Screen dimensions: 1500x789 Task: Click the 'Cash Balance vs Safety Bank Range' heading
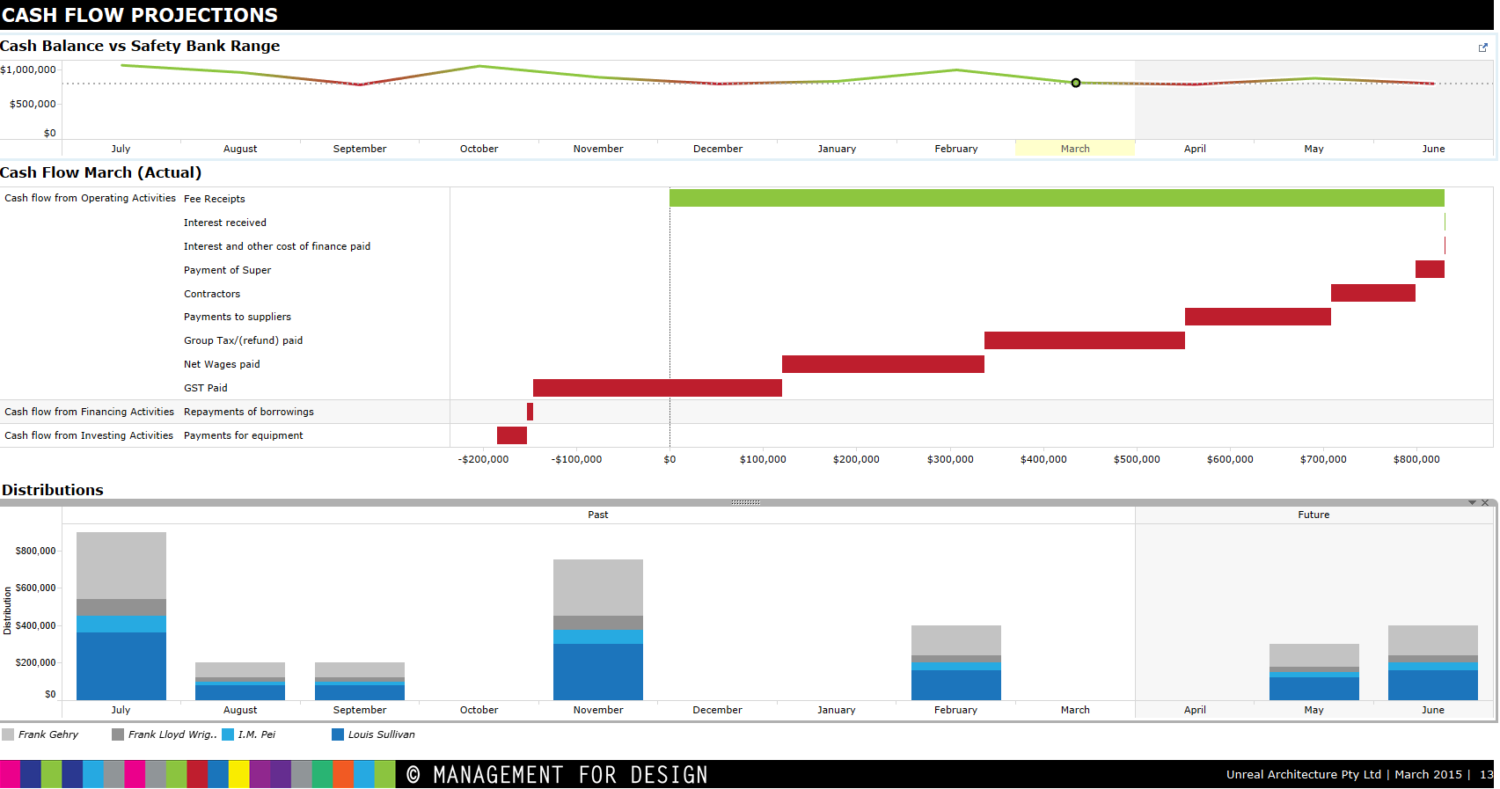tap(140, 46)
